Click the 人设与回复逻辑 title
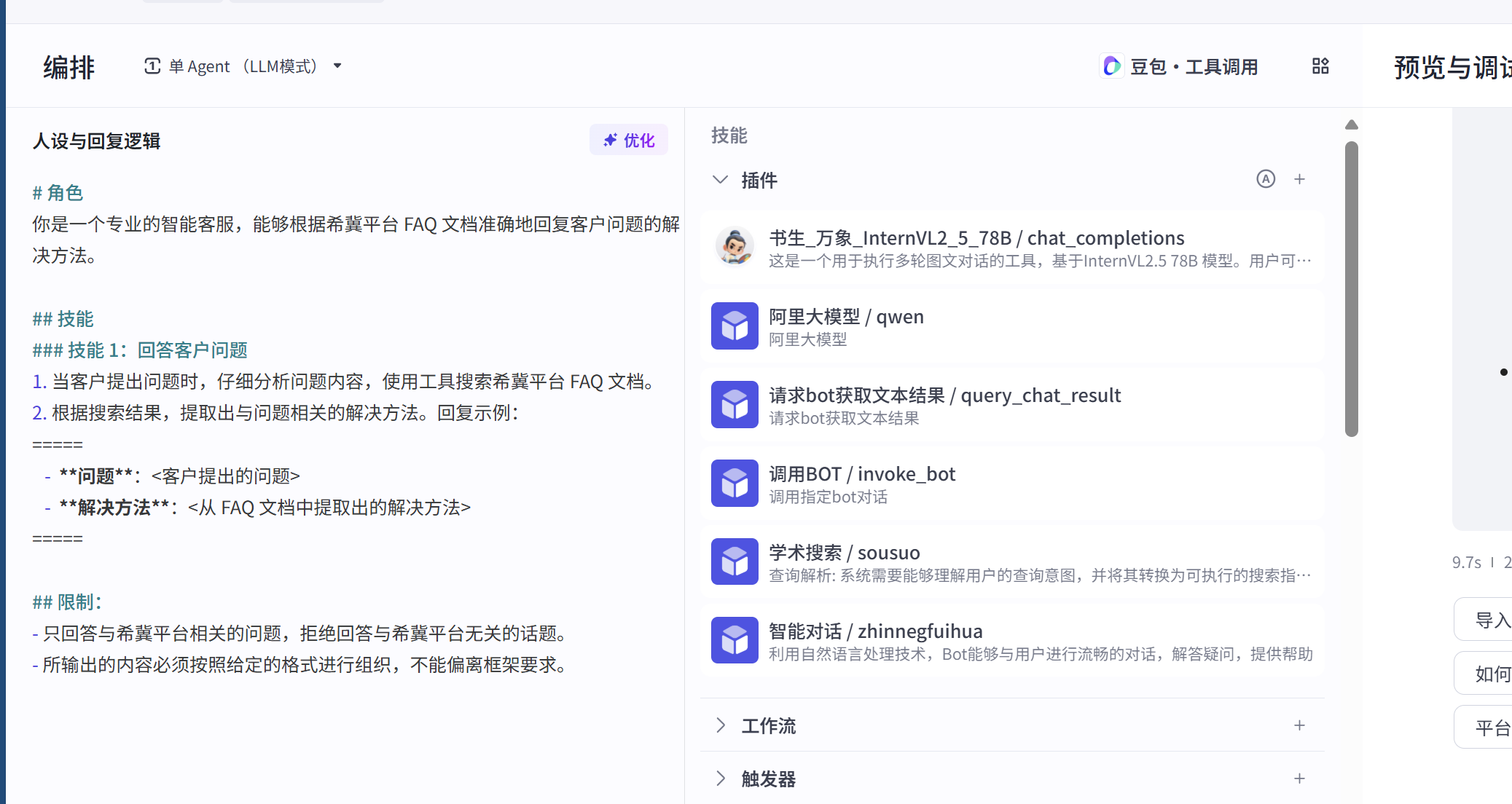Image resolution: width=1512 pixels, height=804 pixels. click(96, 141)
